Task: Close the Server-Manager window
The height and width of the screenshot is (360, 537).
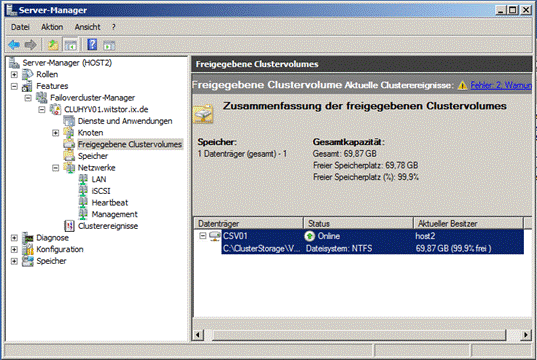Action: coord(526,10)
